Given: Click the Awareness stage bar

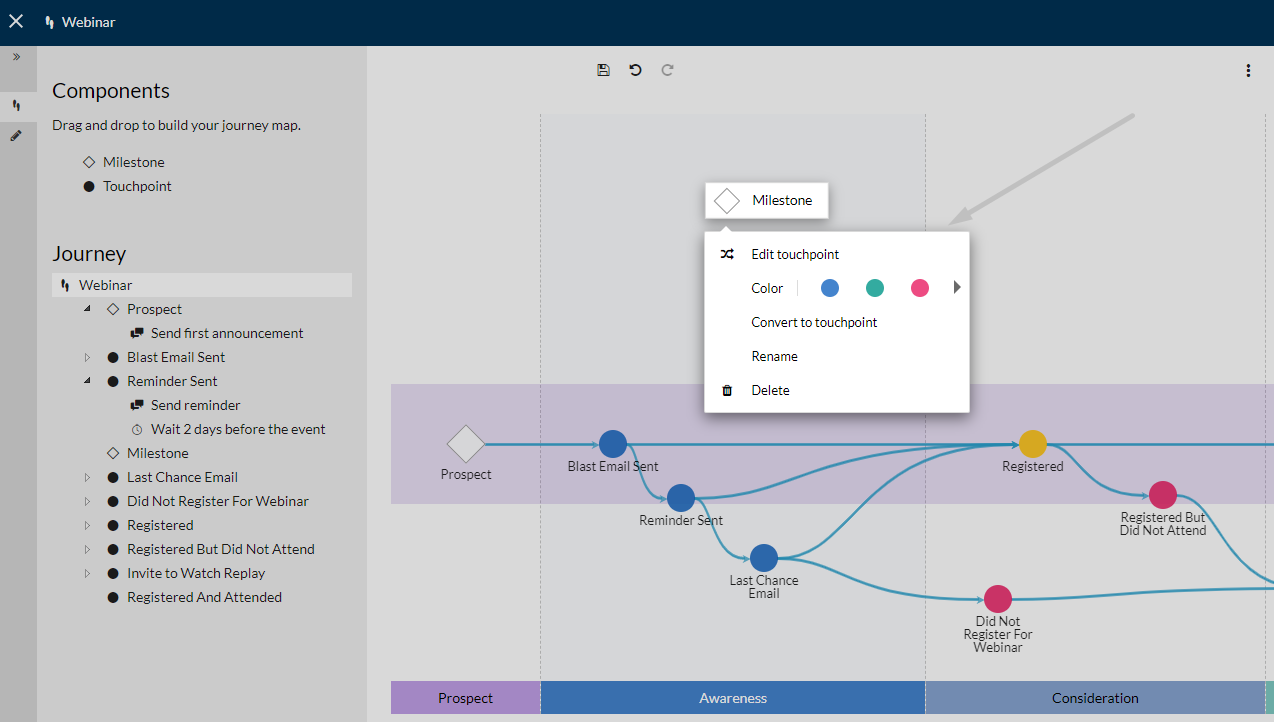Looking at the screenshot, I should point(733,698).
